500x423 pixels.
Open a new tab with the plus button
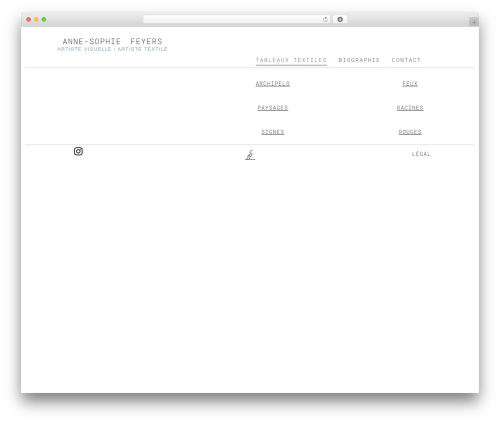474,22
